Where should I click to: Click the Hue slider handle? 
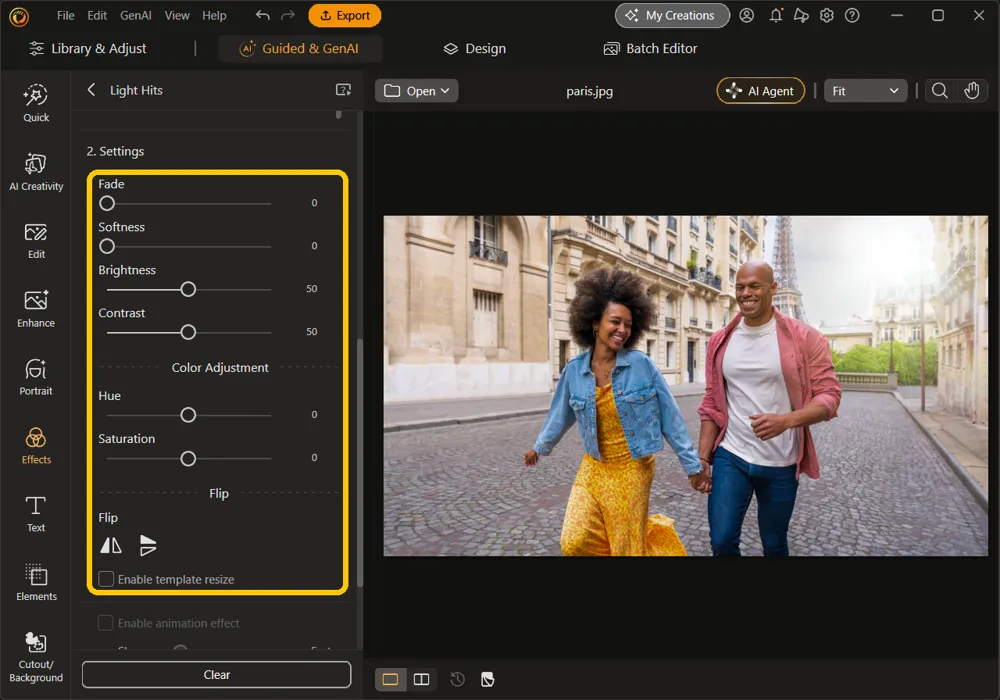coord(188,415)
